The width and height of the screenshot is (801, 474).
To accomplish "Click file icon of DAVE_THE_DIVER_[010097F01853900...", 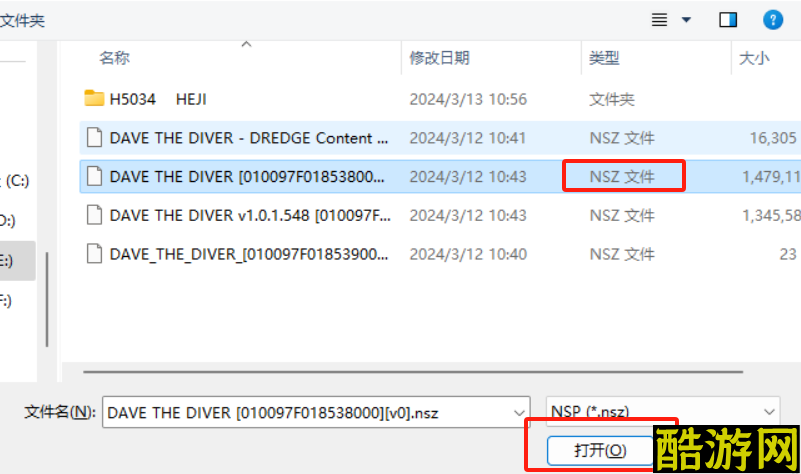I will tap(94, 254).
